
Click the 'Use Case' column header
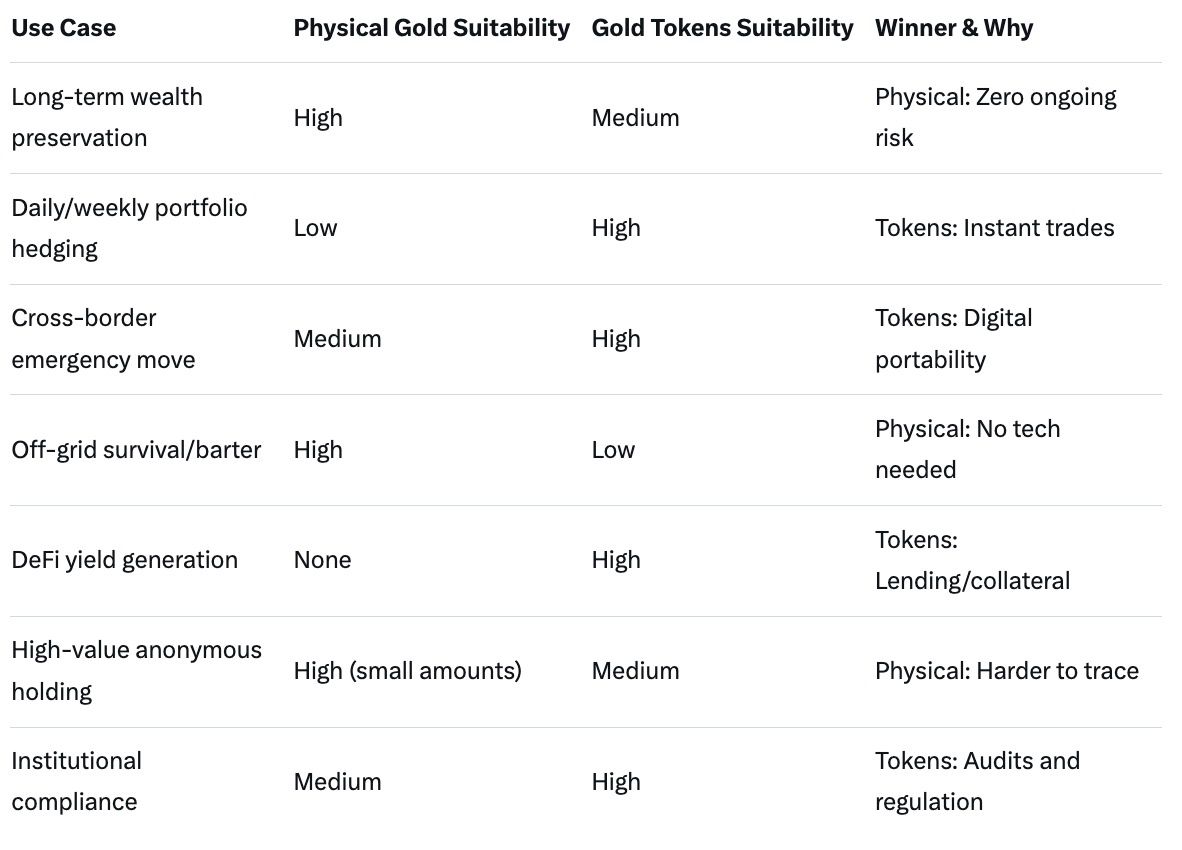(x=63, y=28)
